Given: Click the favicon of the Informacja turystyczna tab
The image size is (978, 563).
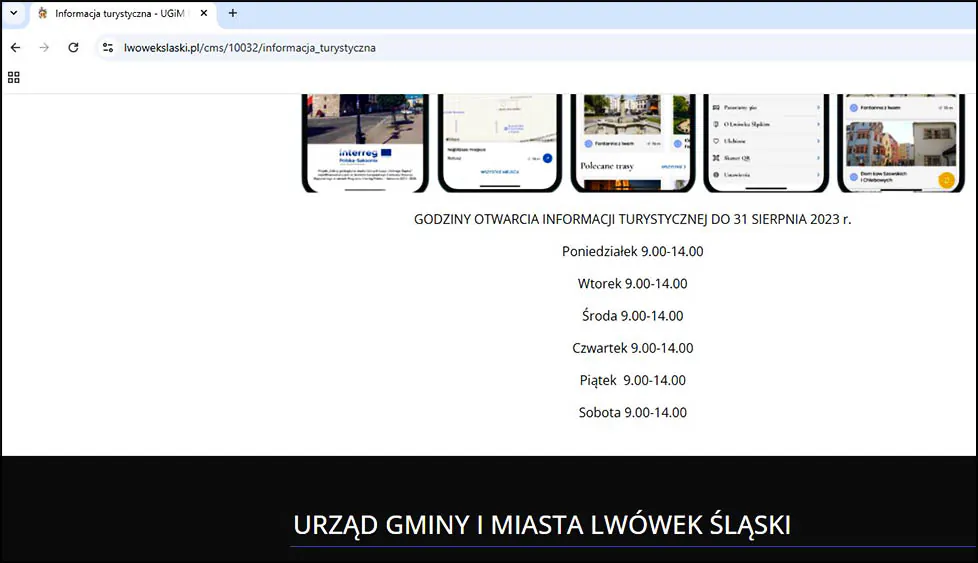Looking at the screenshot, I should click(42, 13).
